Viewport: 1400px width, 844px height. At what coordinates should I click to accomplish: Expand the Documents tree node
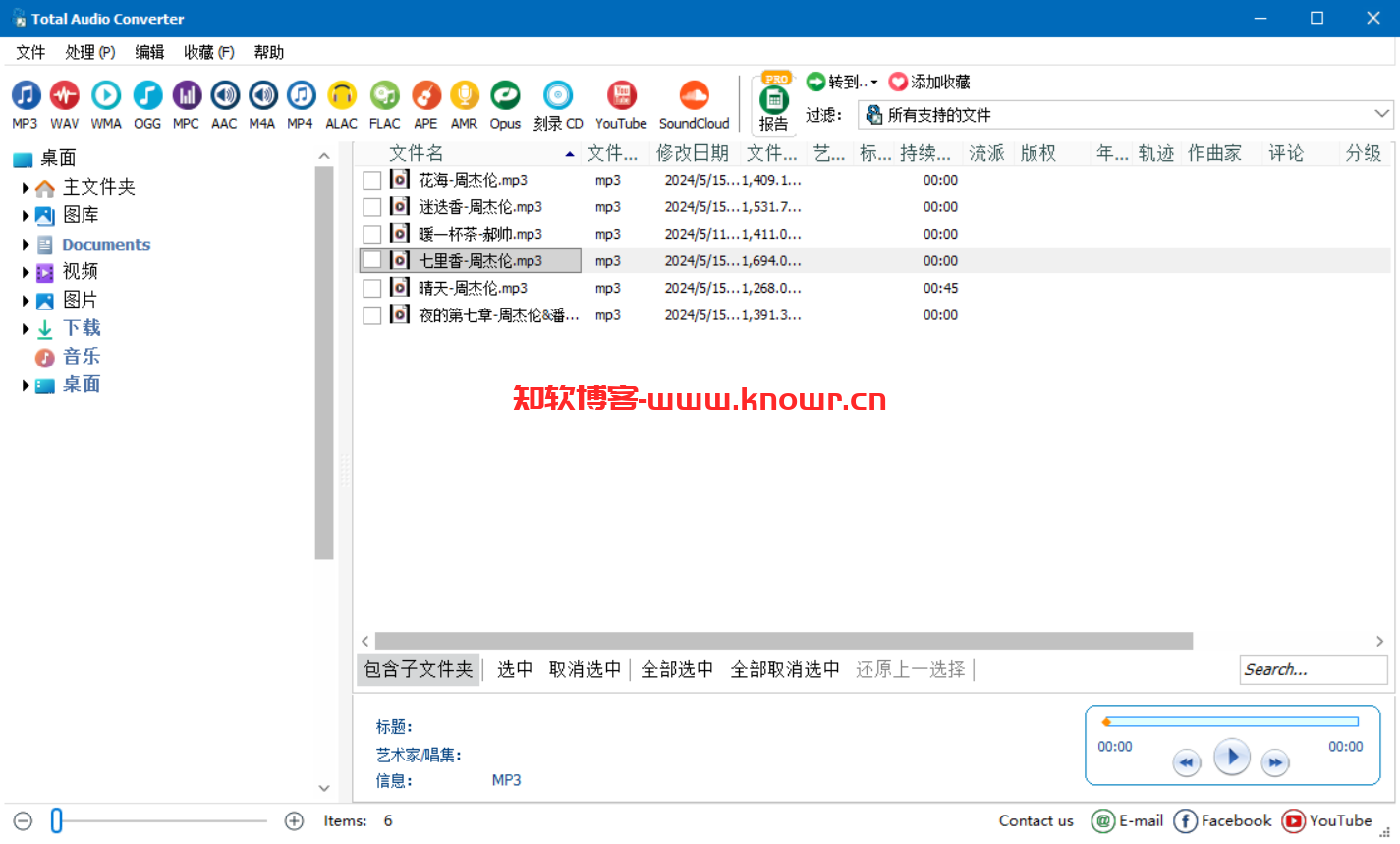[26, 245]
